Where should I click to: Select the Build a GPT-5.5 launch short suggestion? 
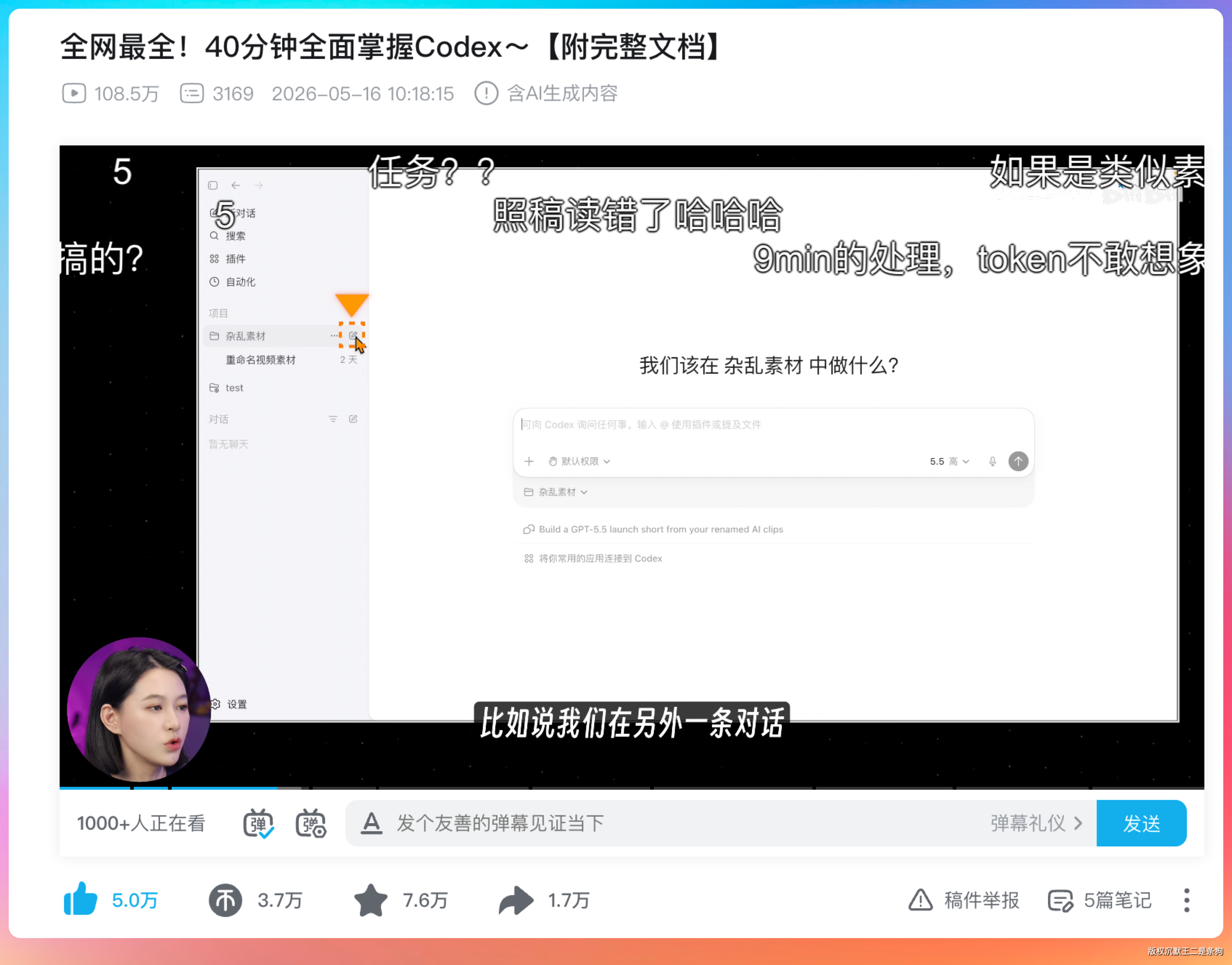click(x=653, y=529)
